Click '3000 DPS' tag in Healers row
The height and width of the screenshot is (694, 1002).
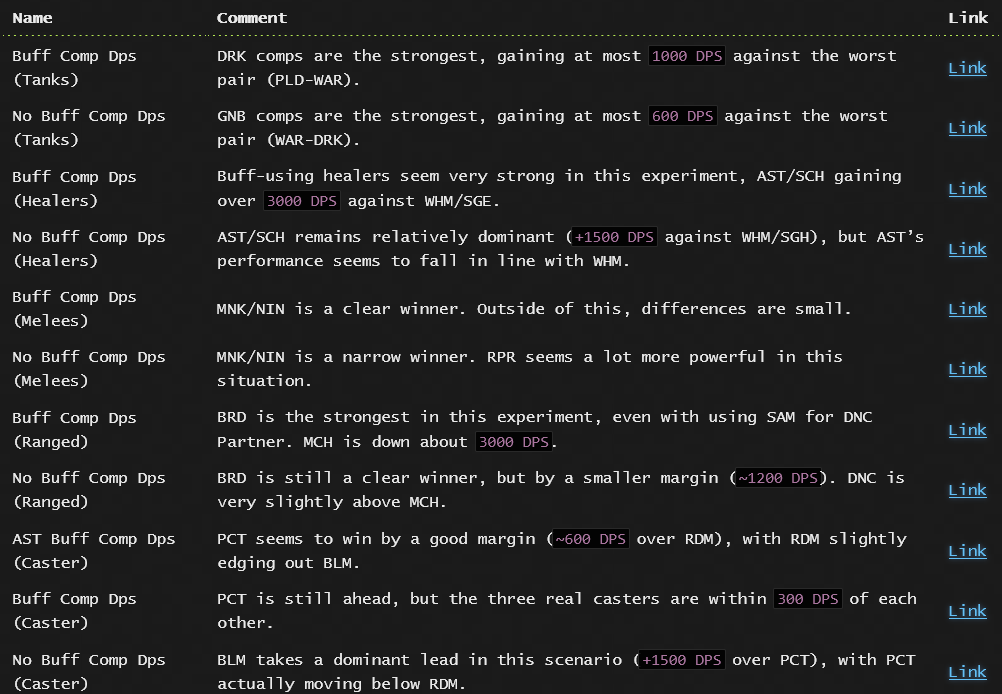(x=302, y=201)
